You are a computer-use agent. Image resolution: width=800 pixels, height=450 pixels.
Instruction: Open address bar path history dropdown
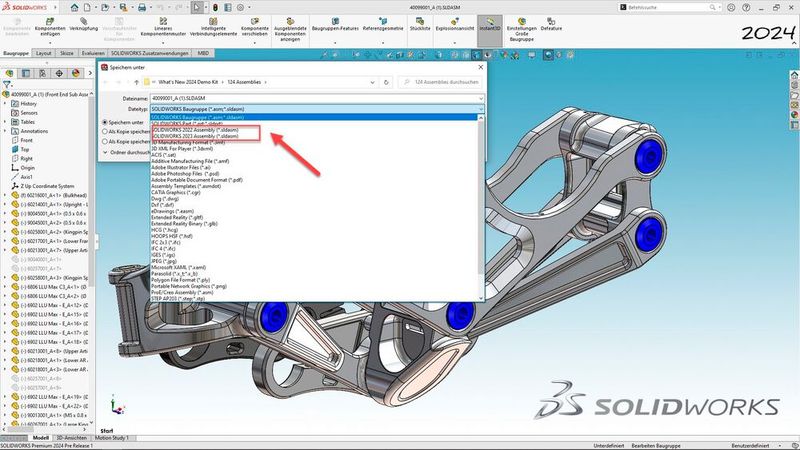coord(372,82)
